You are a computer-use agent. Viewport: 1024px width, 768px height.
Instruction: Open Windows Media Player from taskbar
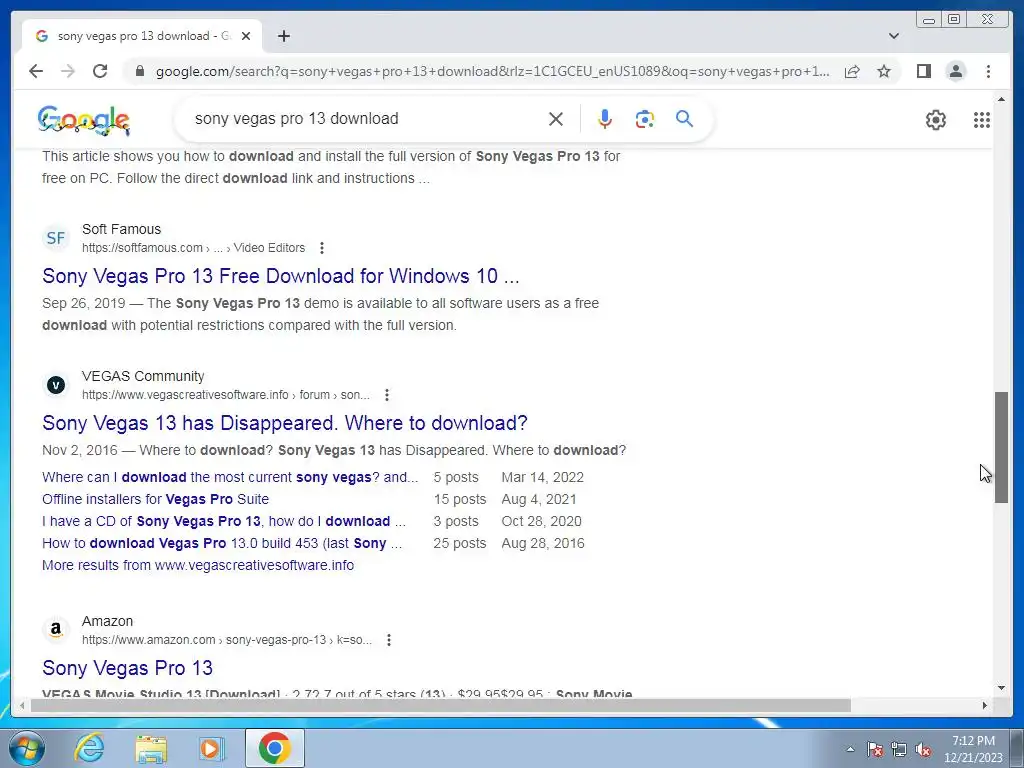[x=212, y=748]
